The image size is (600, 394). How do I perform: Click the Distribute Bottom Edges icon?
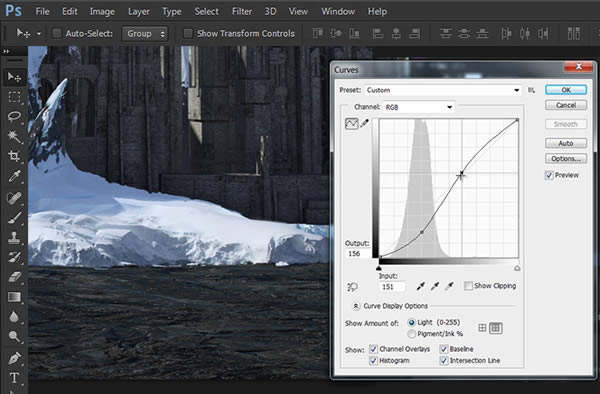click(x=482, y=34)
